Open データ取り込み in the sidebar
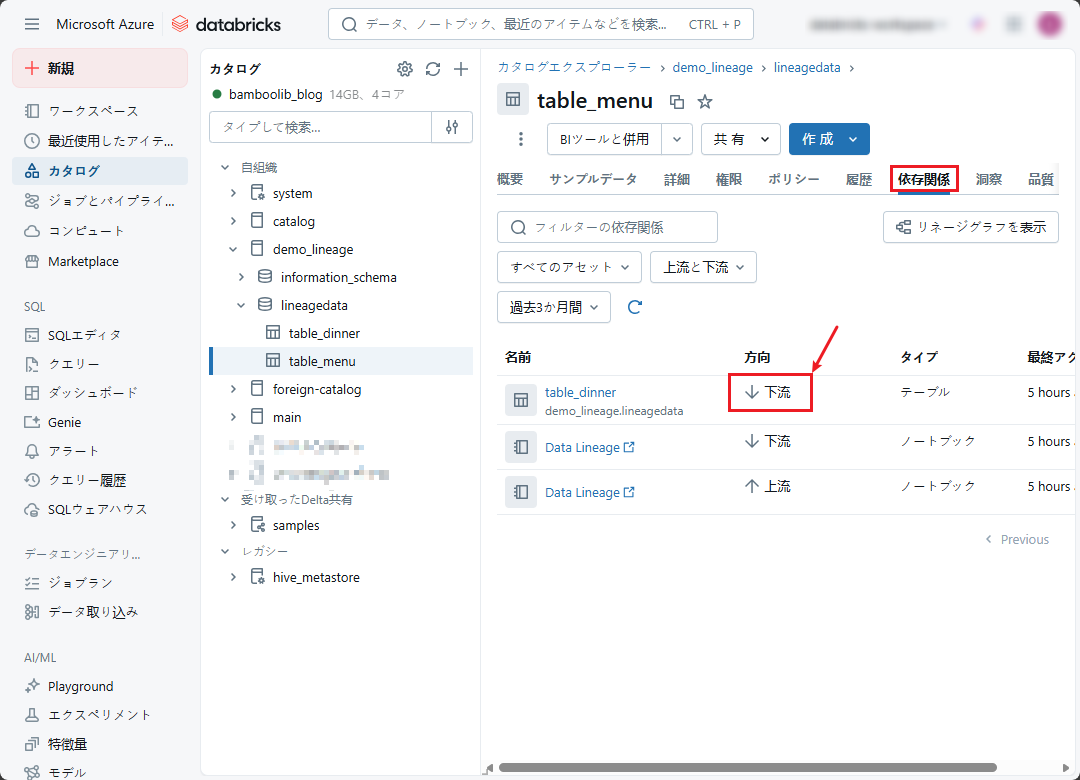This screenshot has height=780, width=1080. [x=100, y=612]
